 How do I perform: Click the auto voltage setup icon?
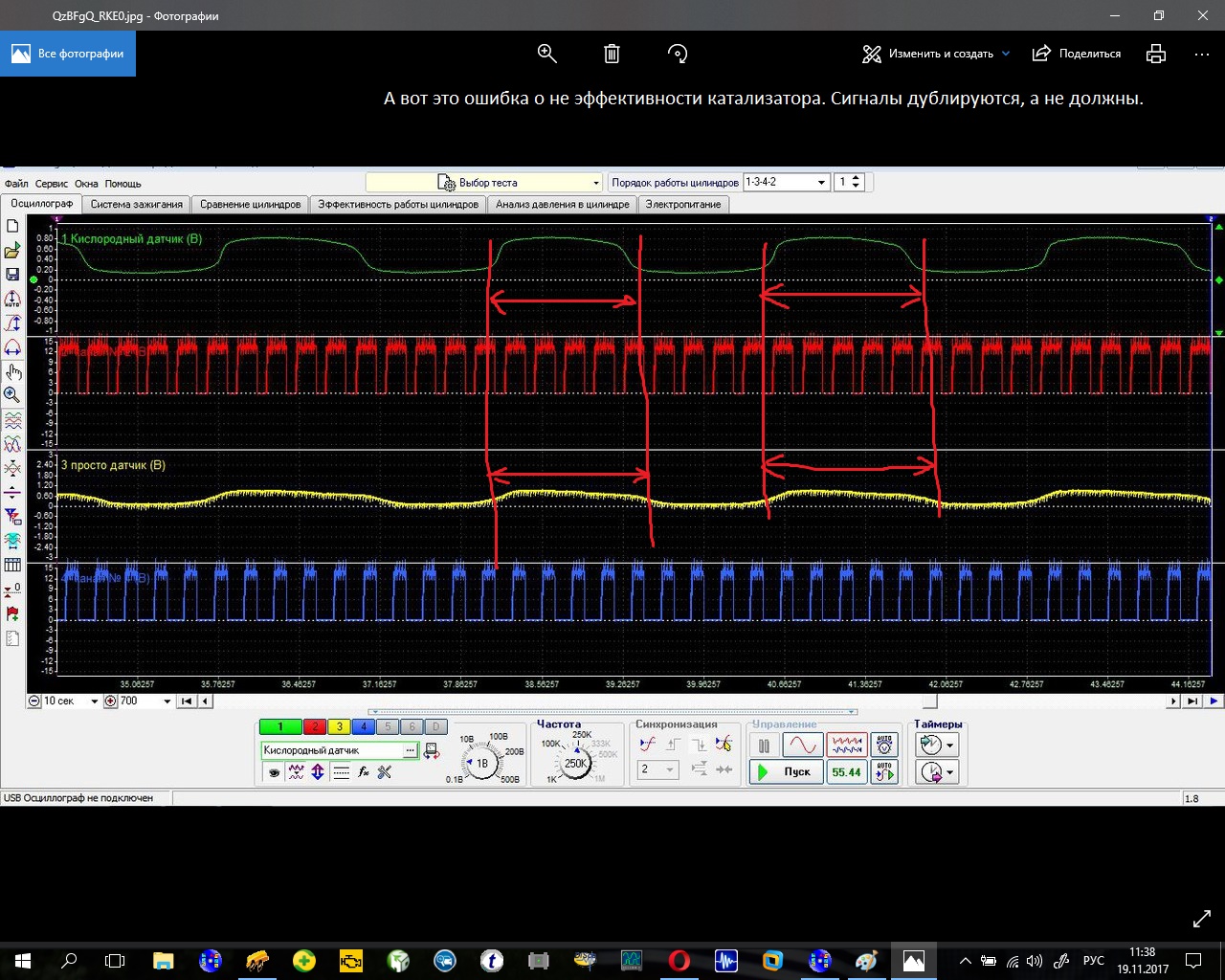coord(884,745)
